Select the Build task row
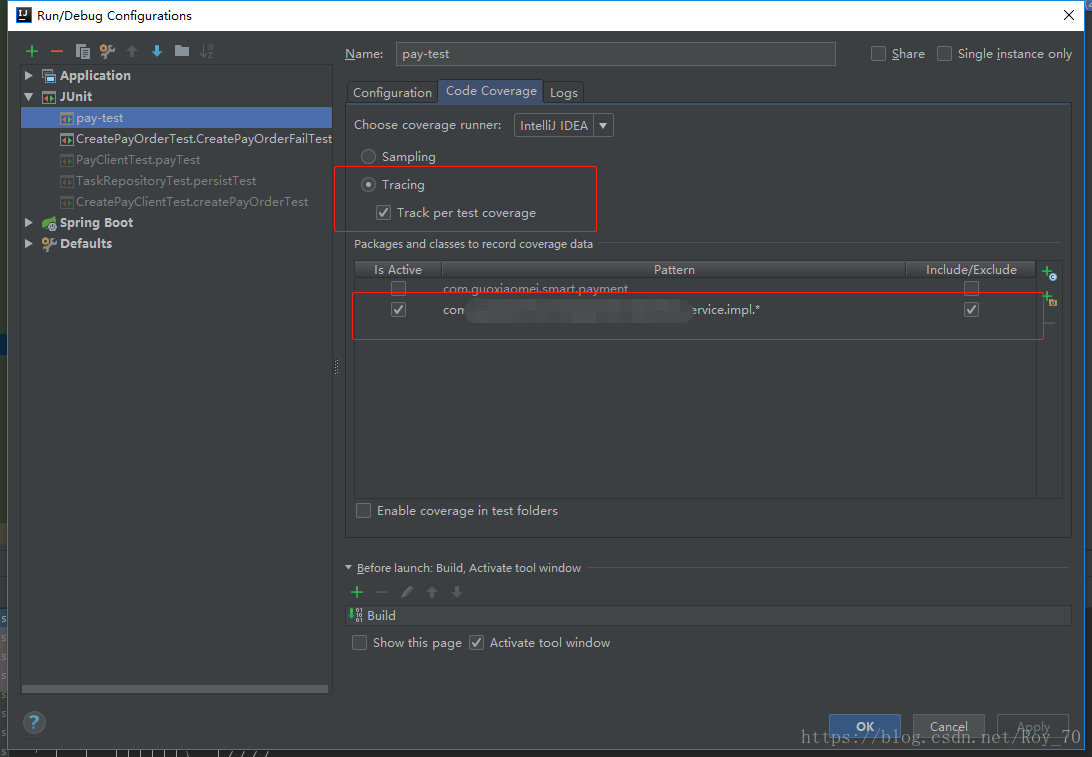This screenshot has height=757, width=1092. tap(708, 616)
